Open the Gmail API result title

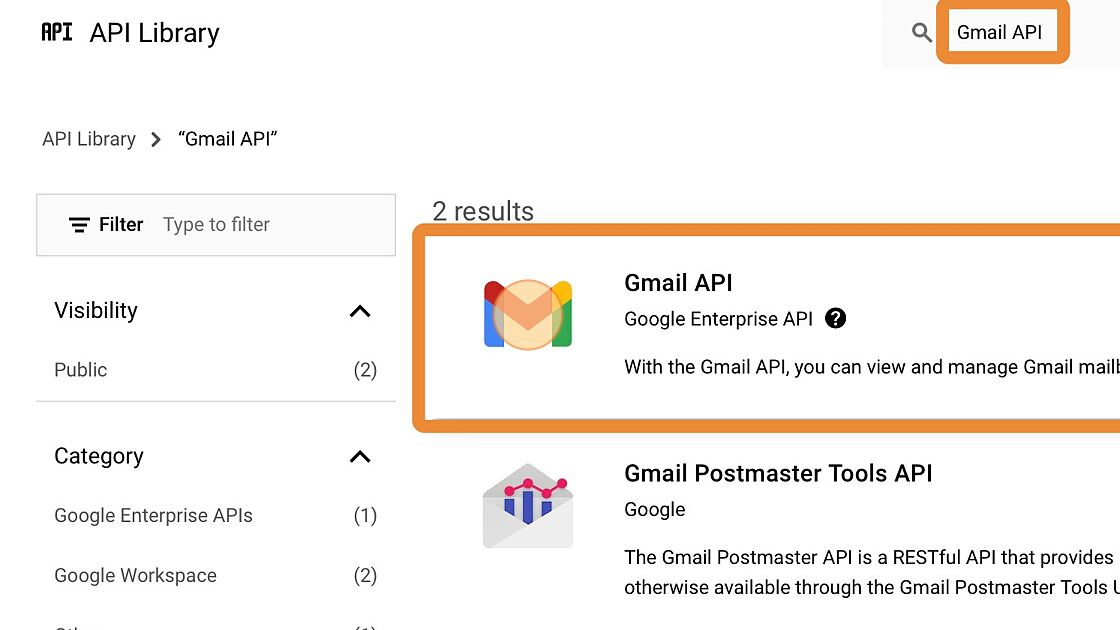tap(678, 283)
